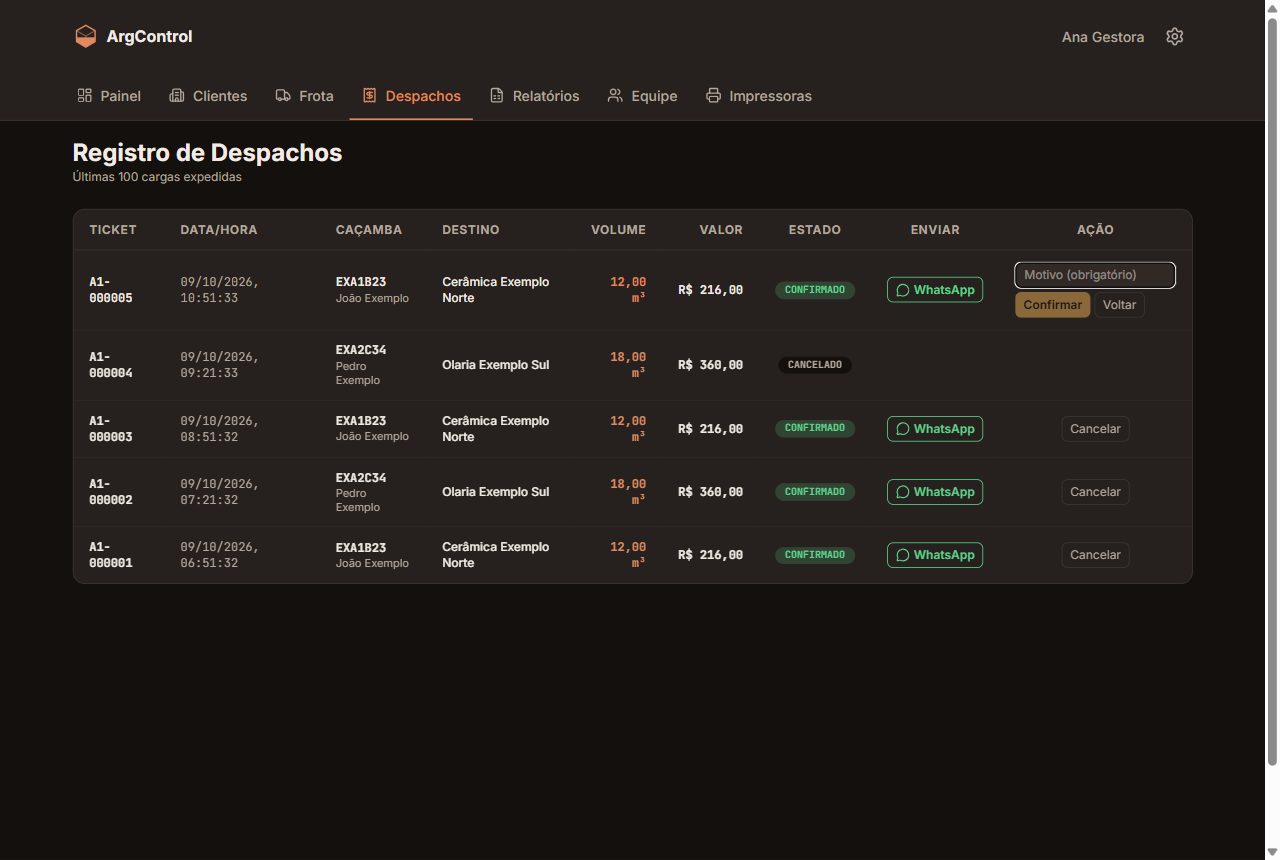The height and width of the screenshot is (860, 1280).
Task: Click the Frota truck icon
Action: tap(283, 96)
